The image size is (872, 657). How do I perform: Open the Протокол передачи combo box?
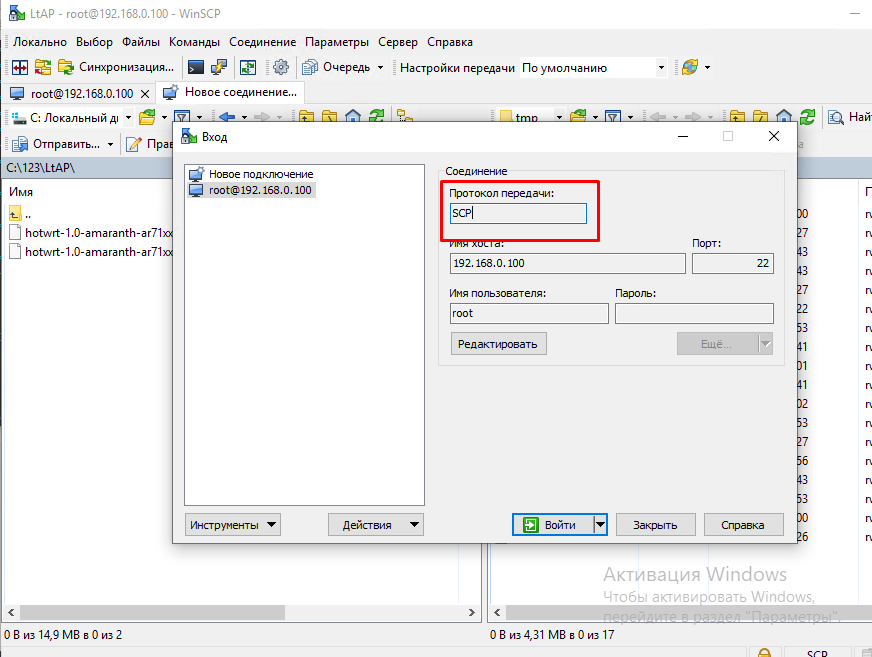click(518, 214)
